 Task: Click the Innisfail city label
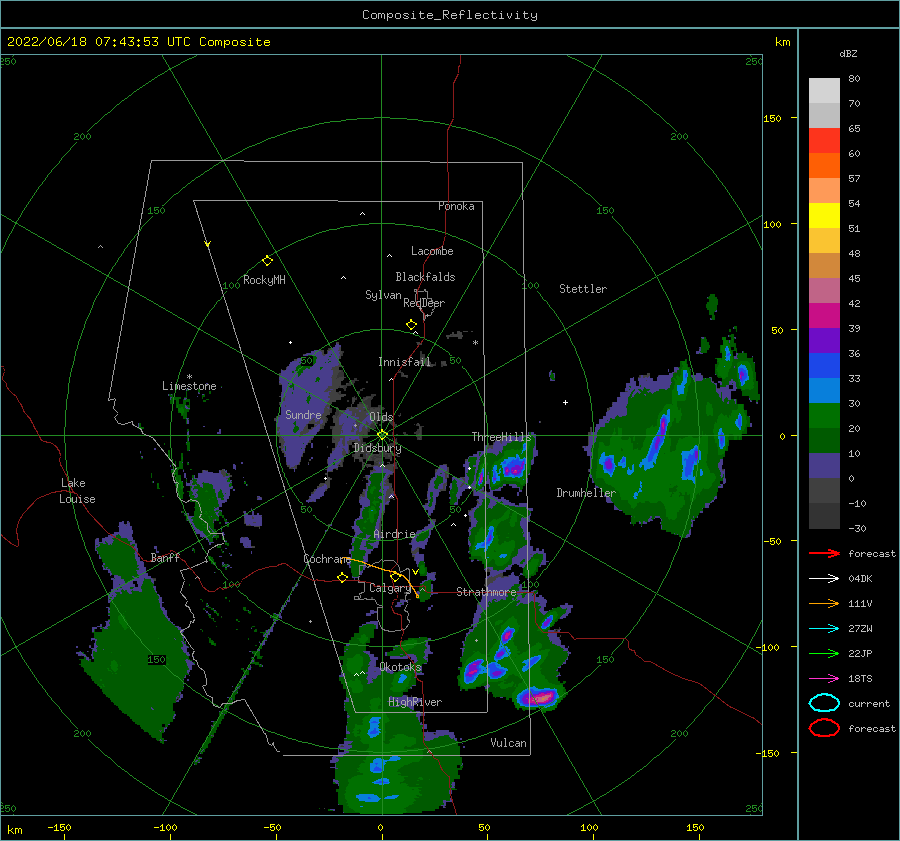pyautogui.click(x=405, y=362)
